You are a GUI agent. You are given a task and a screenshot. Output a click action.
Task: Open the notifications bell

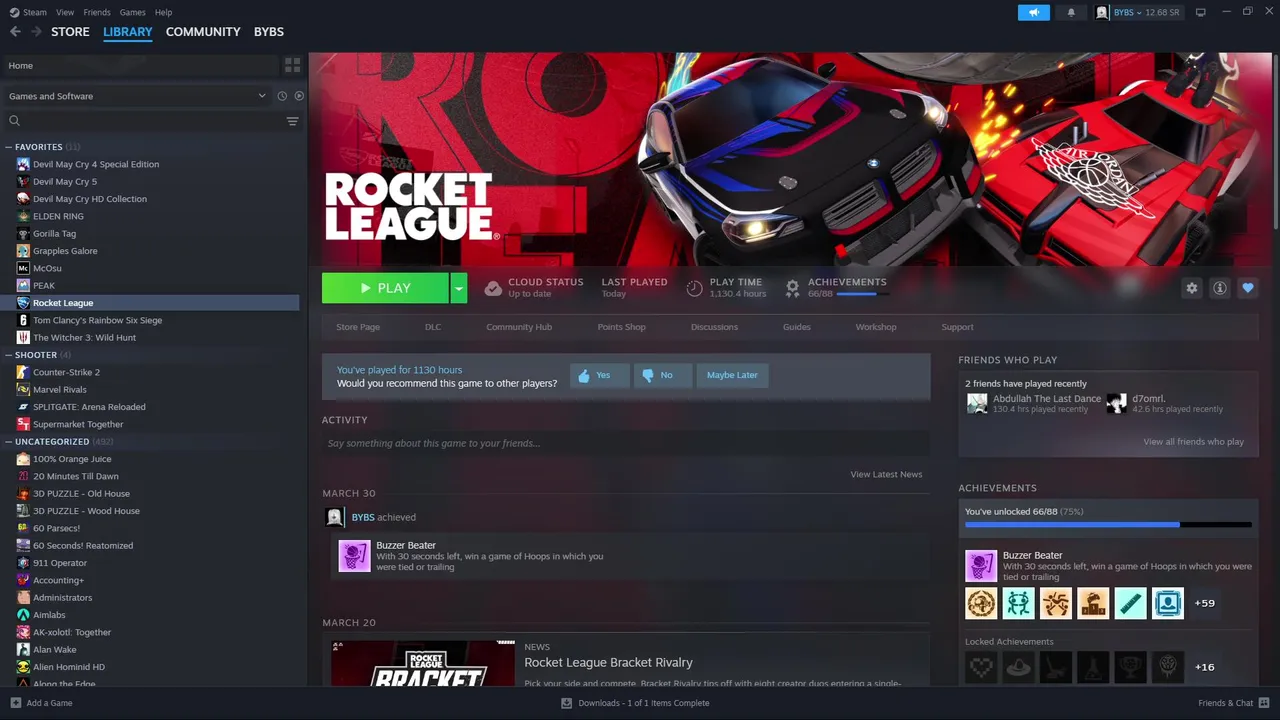1072,12
